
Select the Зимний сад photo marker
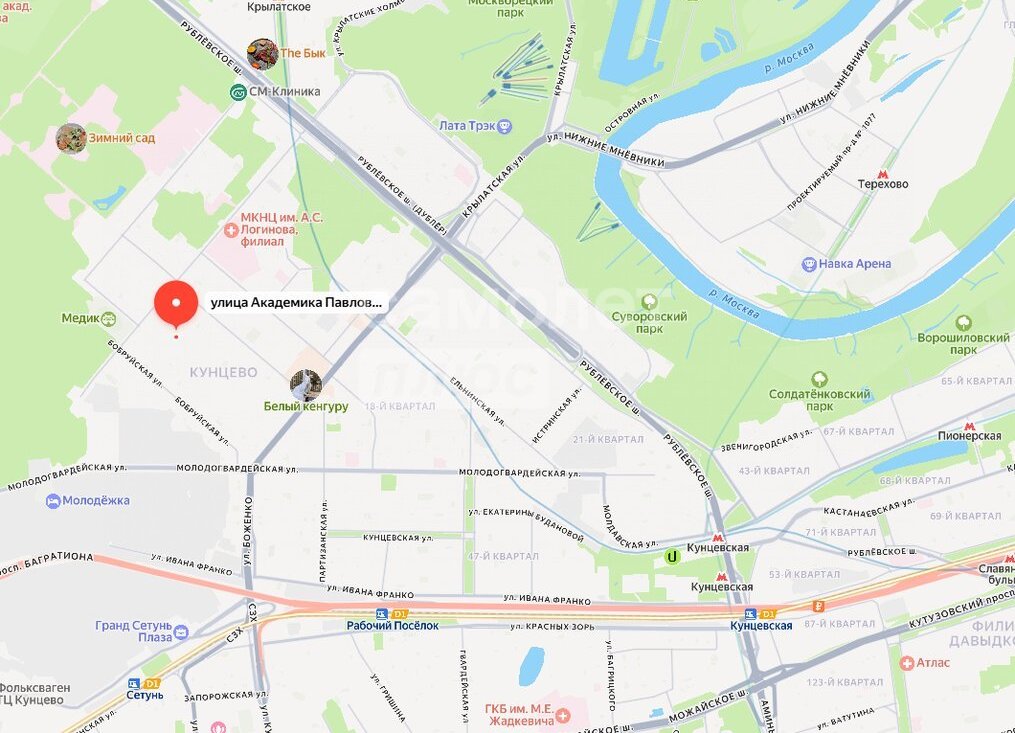[71, 138]
